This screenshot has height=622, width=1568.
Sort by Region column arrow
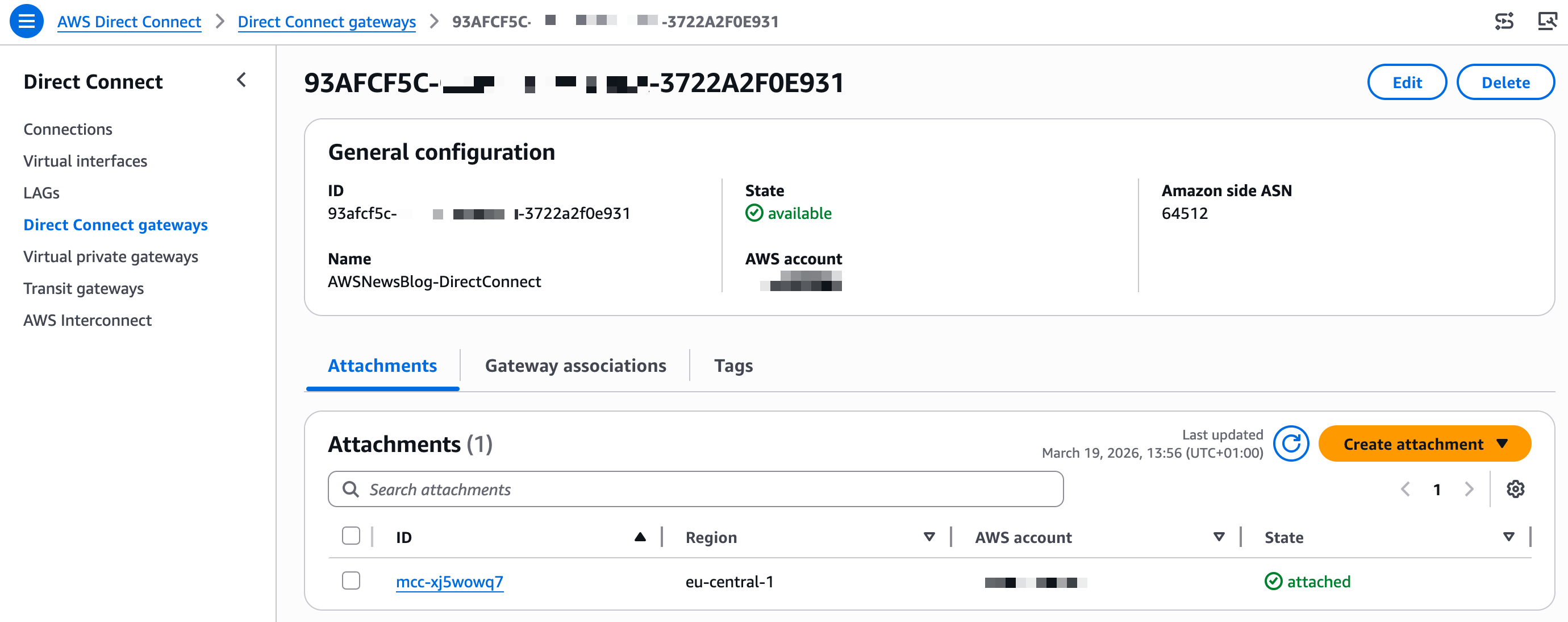pyautogui.click(x=928, y=537)
